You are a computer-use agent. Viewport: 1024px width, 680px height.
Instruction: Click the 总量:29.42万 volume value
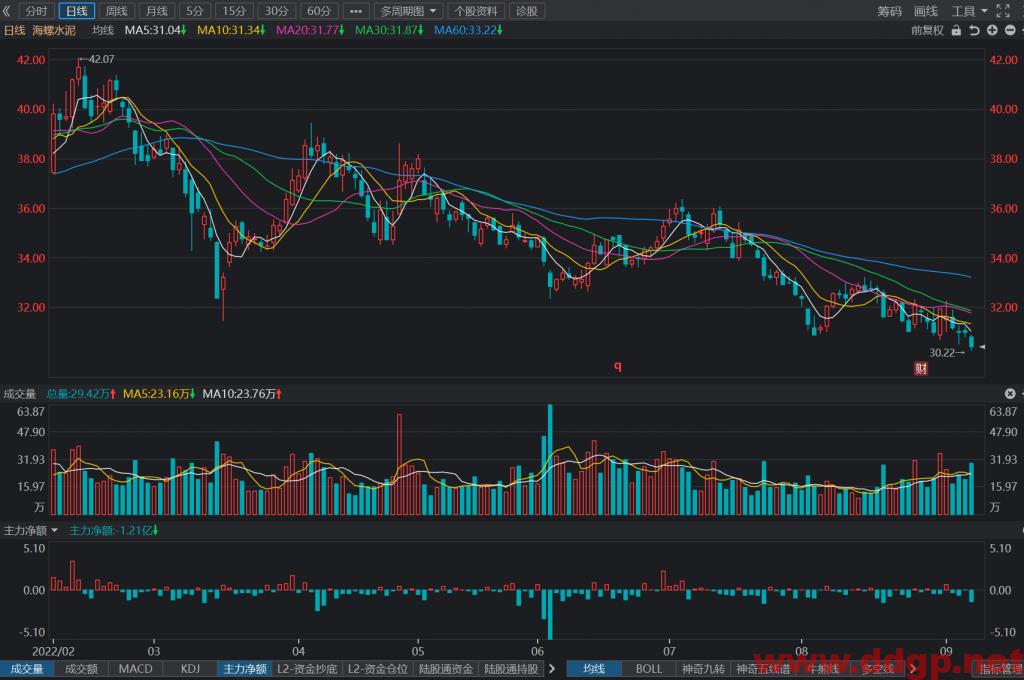(x=81, y=394)
